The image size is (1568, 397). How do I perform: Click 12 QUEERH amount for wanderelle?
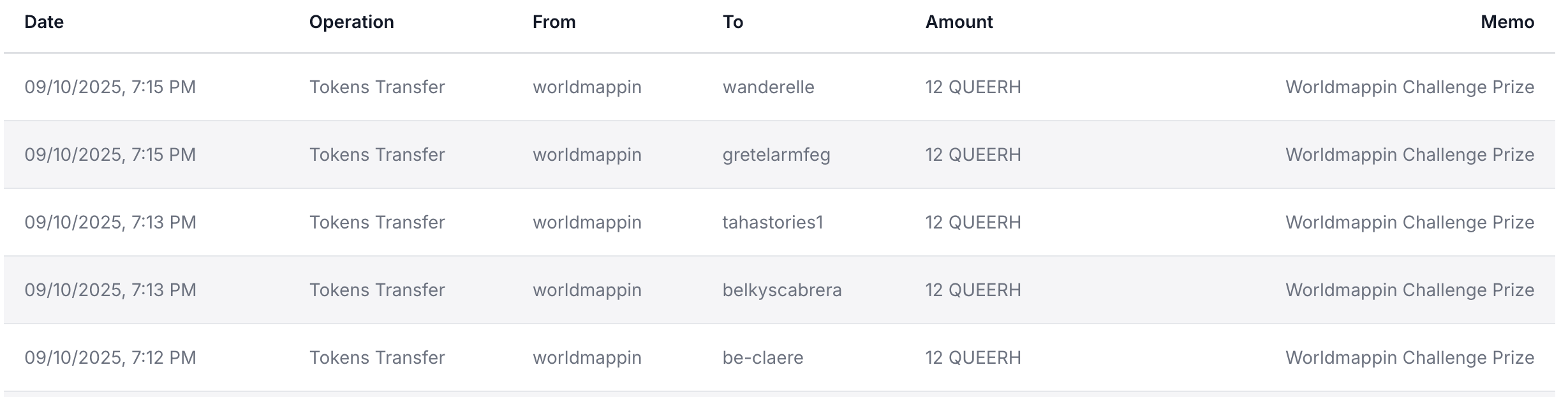coord(973,87)
